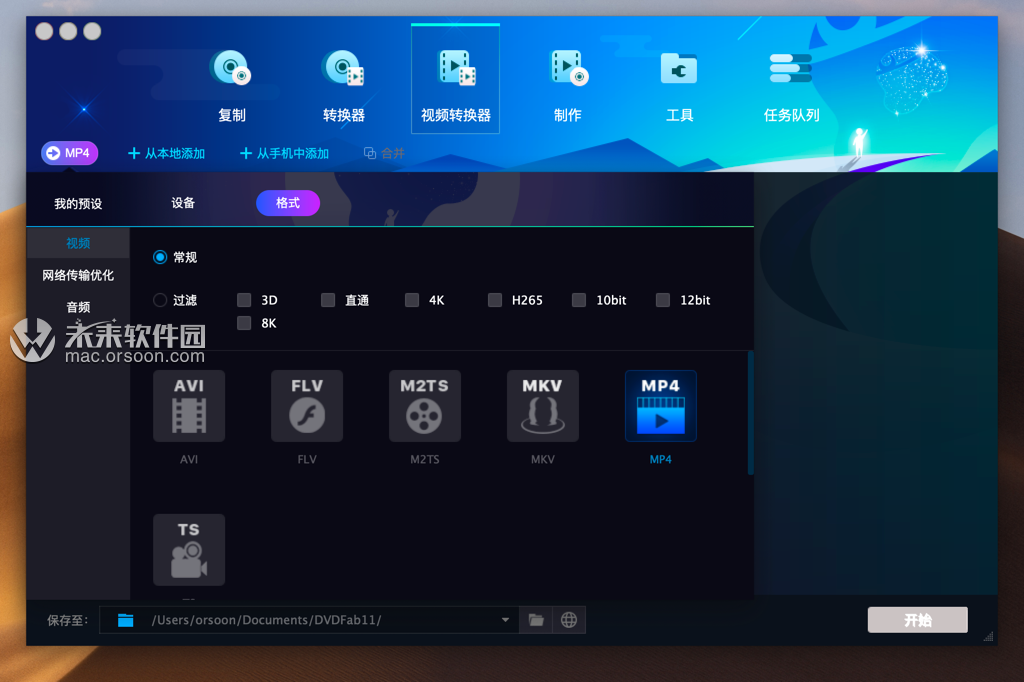Click the globe icon next to save path
Screen dimensions: 1024x682
(569, 620)
